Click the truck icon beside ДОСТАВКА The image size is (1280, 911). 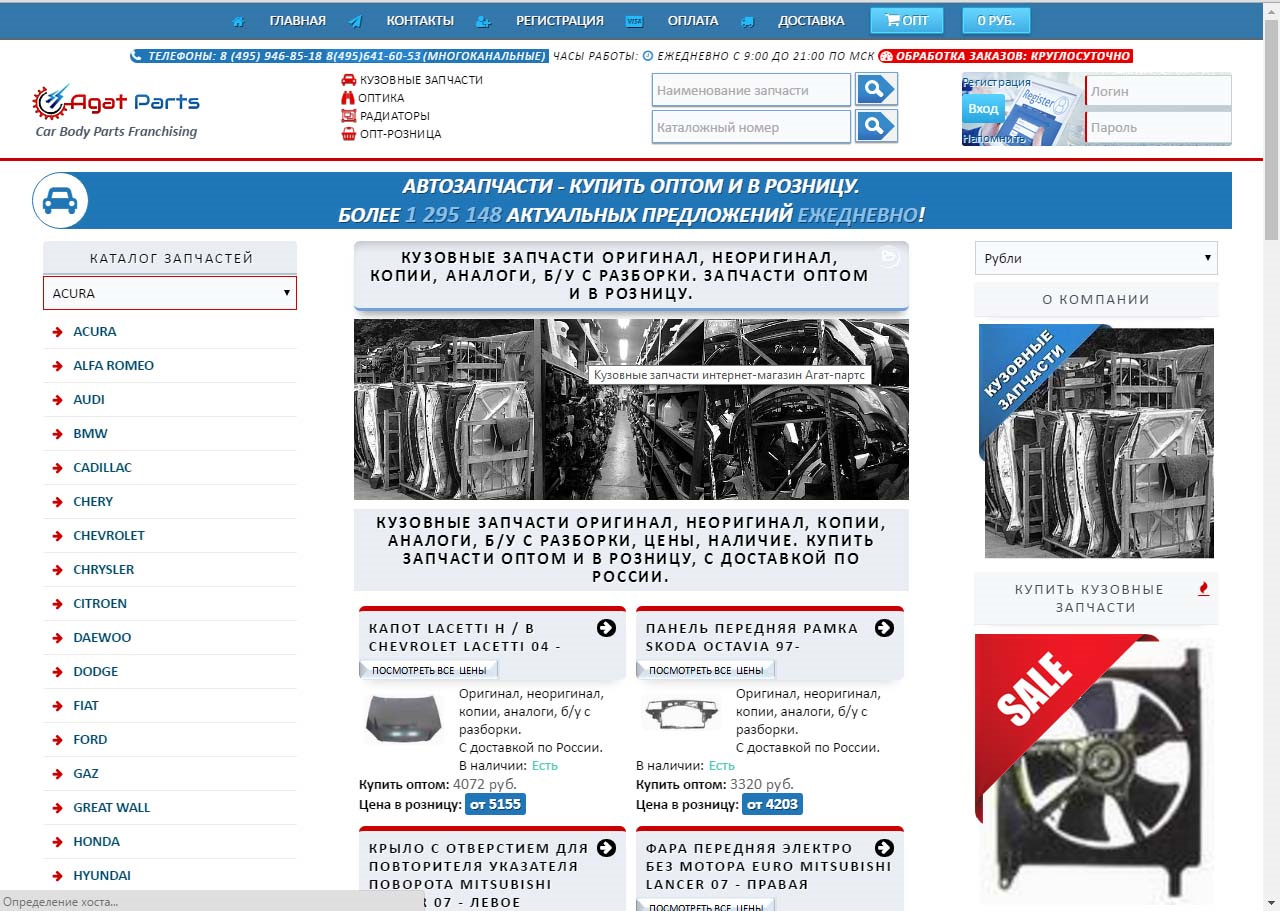click(x=747, y=21)
